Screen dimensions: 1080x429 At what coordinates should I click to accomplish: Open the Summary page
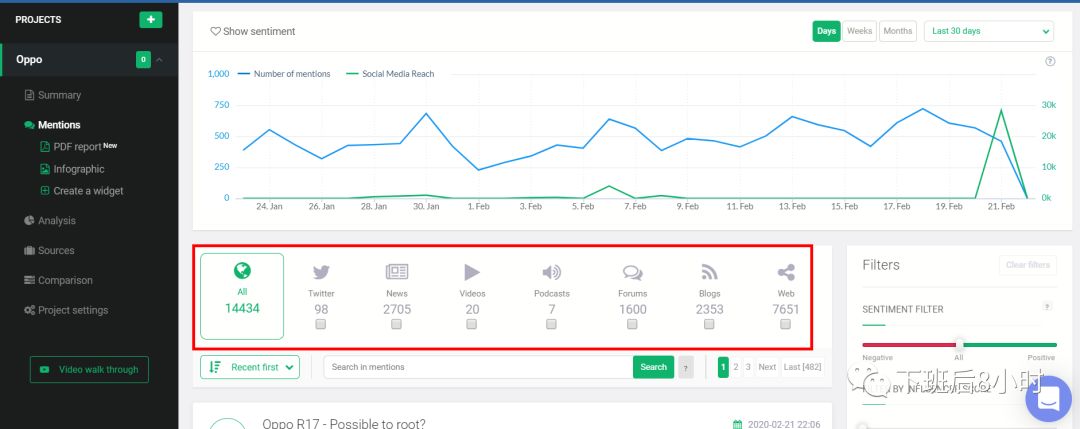point(59,95)
